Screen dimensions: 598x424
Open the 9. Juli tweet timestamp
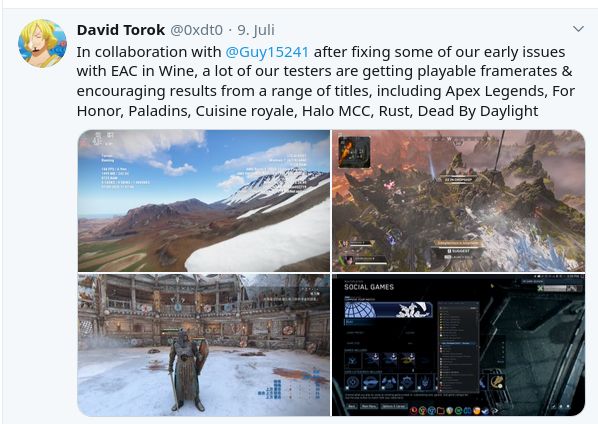[256, 30]
